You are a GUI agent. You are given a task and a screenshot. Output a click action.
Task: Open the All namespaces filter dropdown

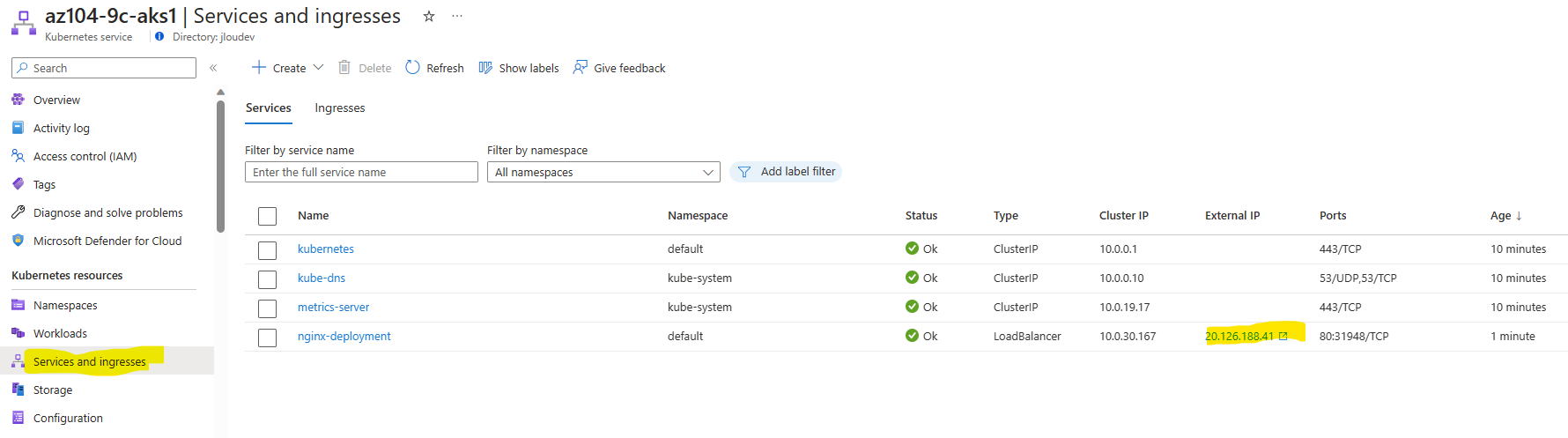[603, 172]
